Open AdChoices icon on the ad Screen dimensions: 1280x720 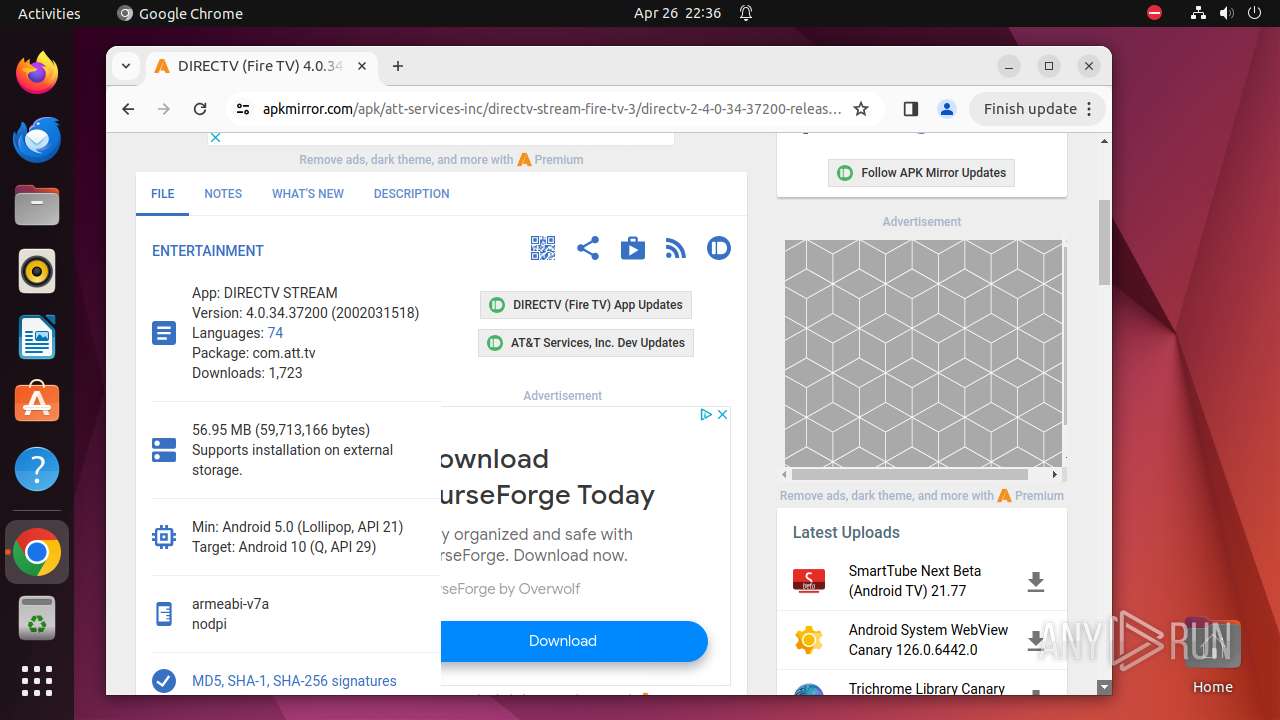point(705,414)
